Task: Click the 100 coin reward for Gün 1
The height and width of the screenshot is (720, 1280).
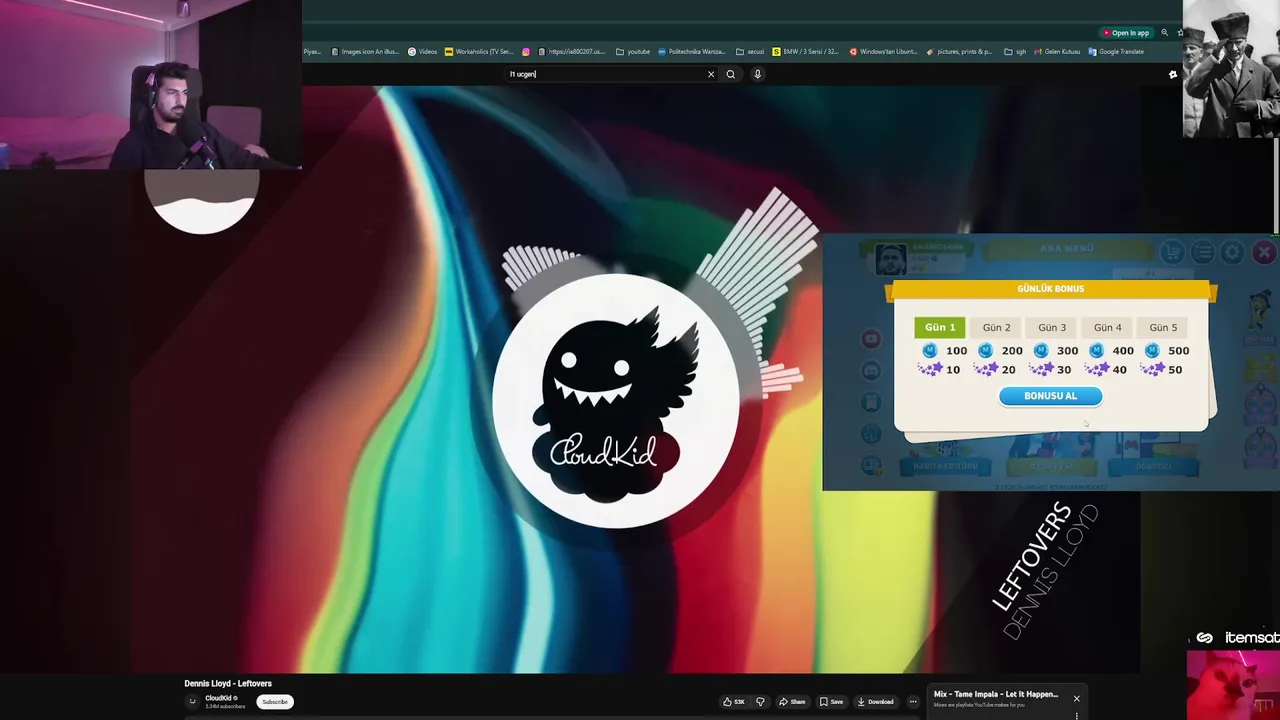Action: 945,350
